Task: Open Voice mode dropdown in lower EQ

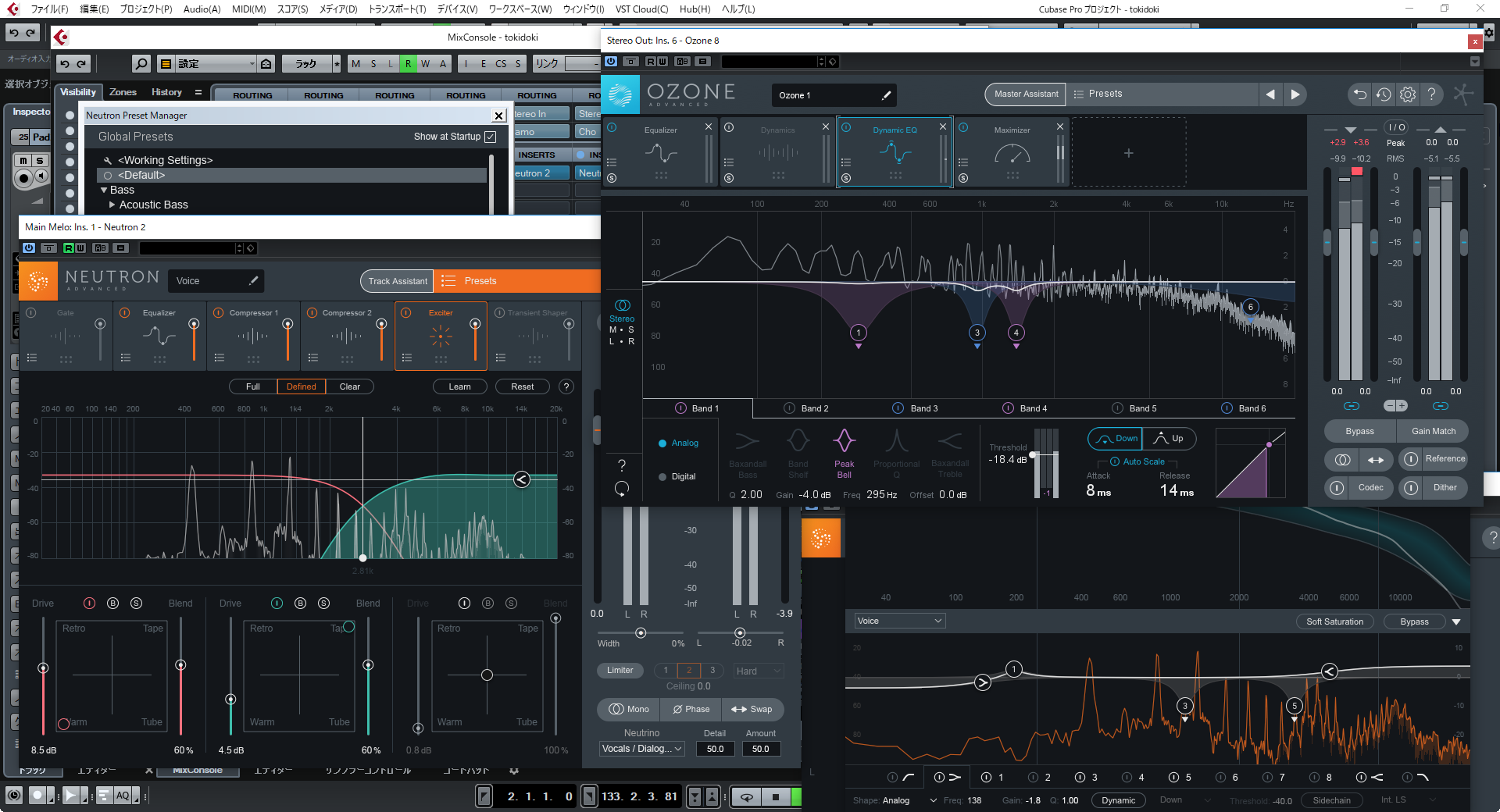Action: (x=899, y=621)
